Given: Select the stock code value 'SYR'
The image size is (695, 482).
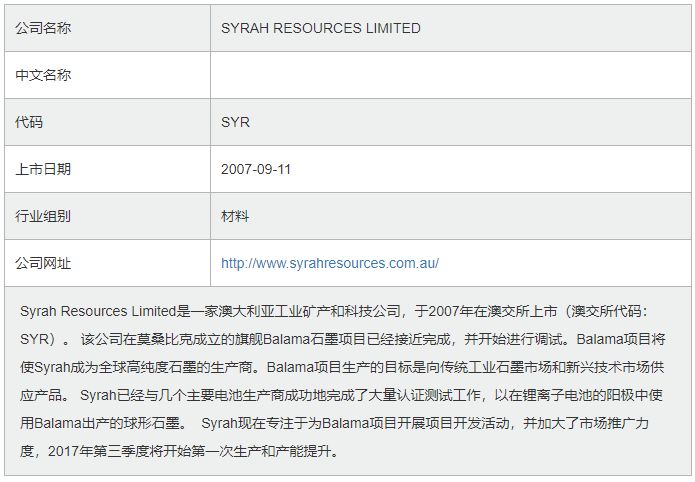Looking at the screenshot, I should coord(235,122).
